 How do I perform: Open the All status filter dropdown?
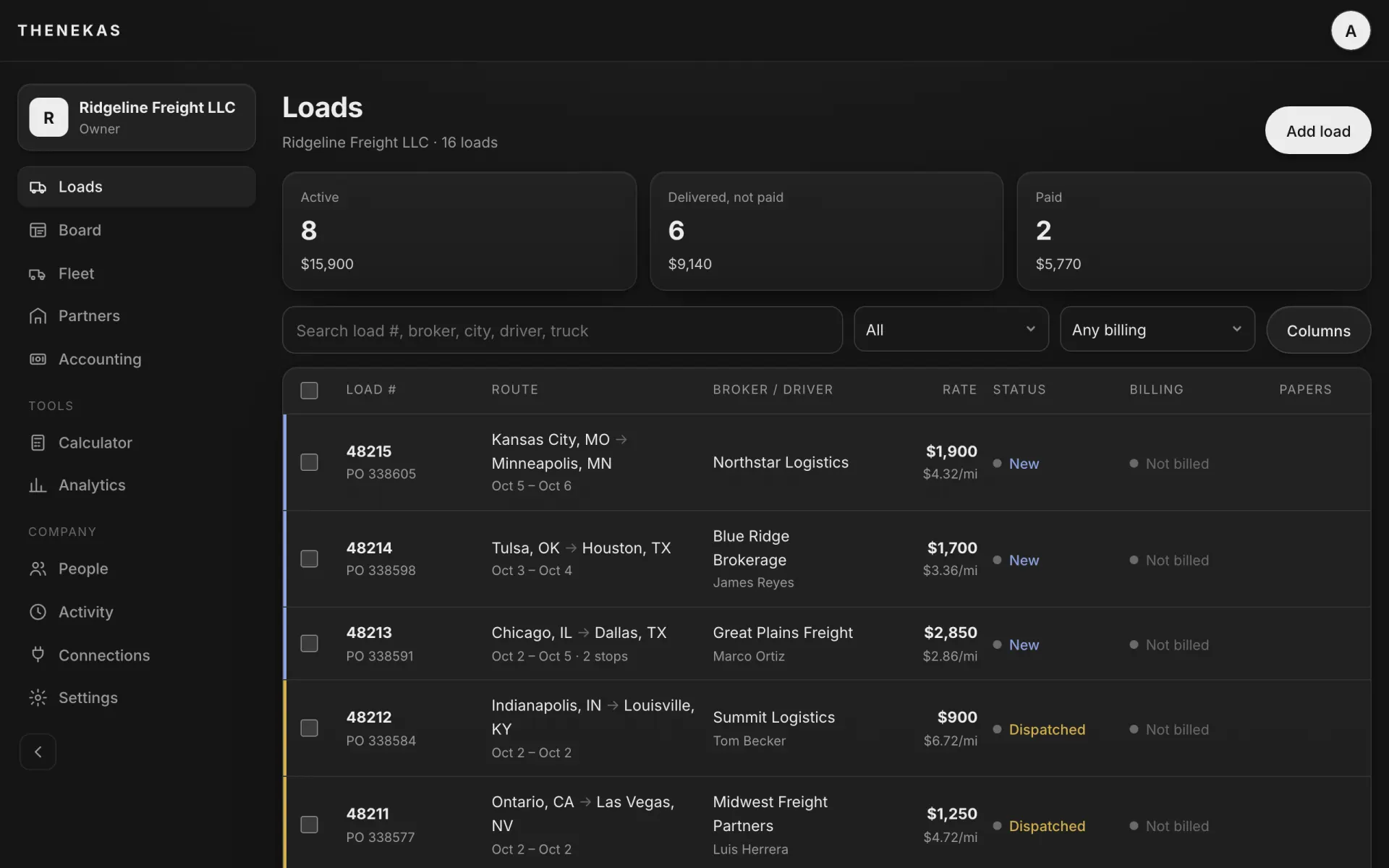(x=951, y=330)
